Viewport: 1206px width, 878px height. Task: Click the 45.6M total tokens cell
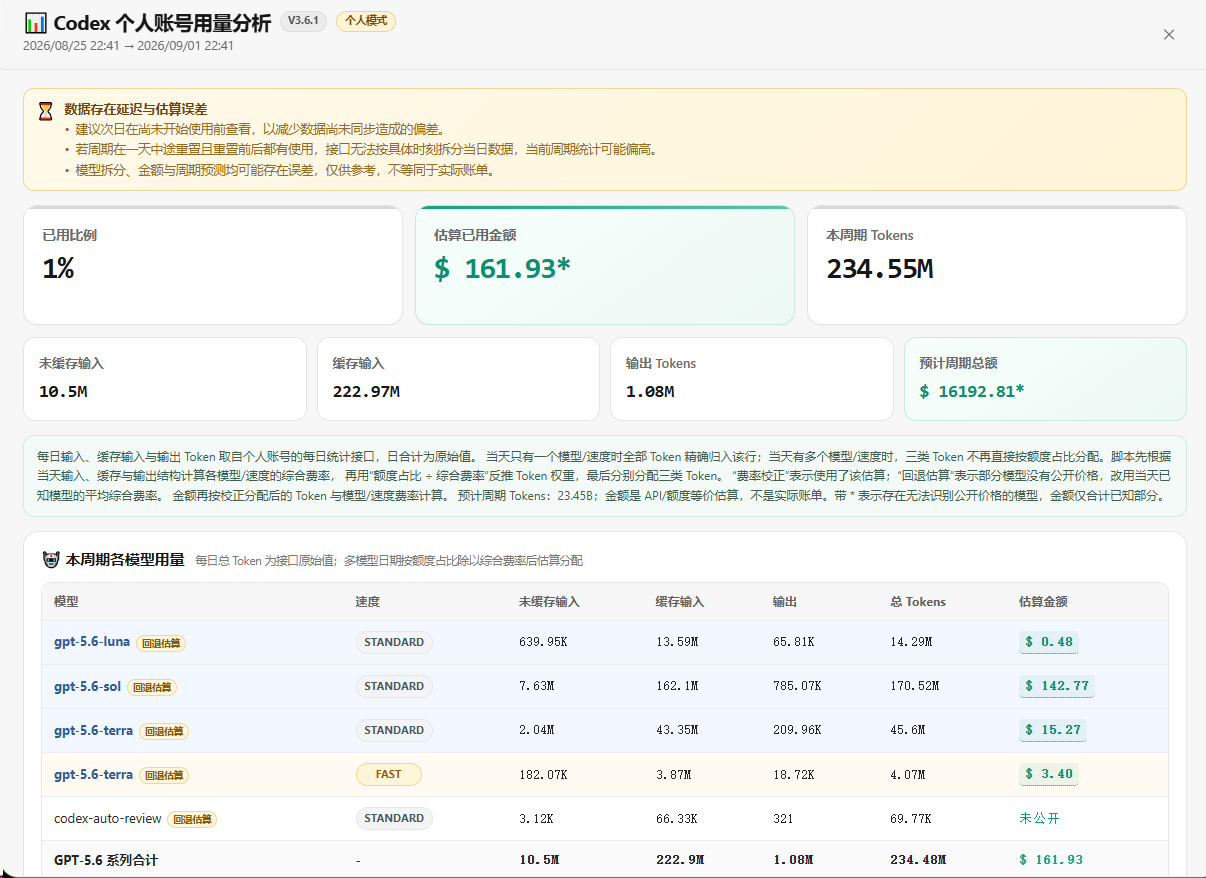pos(907,730)
